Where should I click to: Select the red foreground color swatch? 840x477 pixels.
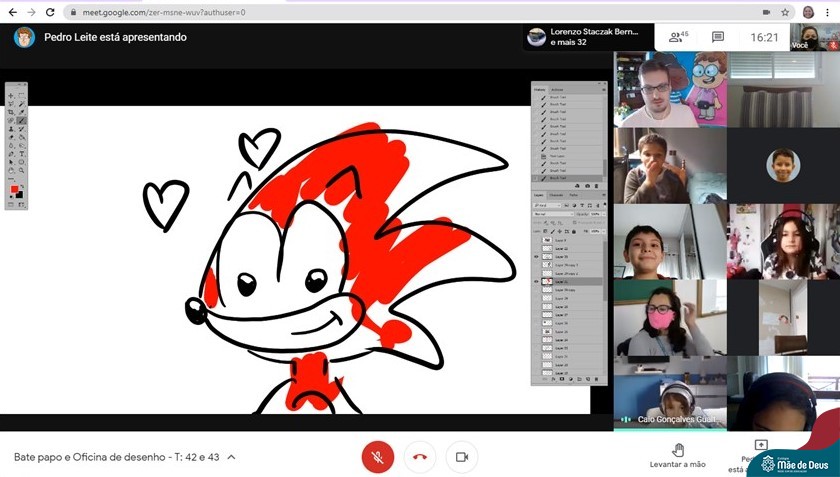14,189
